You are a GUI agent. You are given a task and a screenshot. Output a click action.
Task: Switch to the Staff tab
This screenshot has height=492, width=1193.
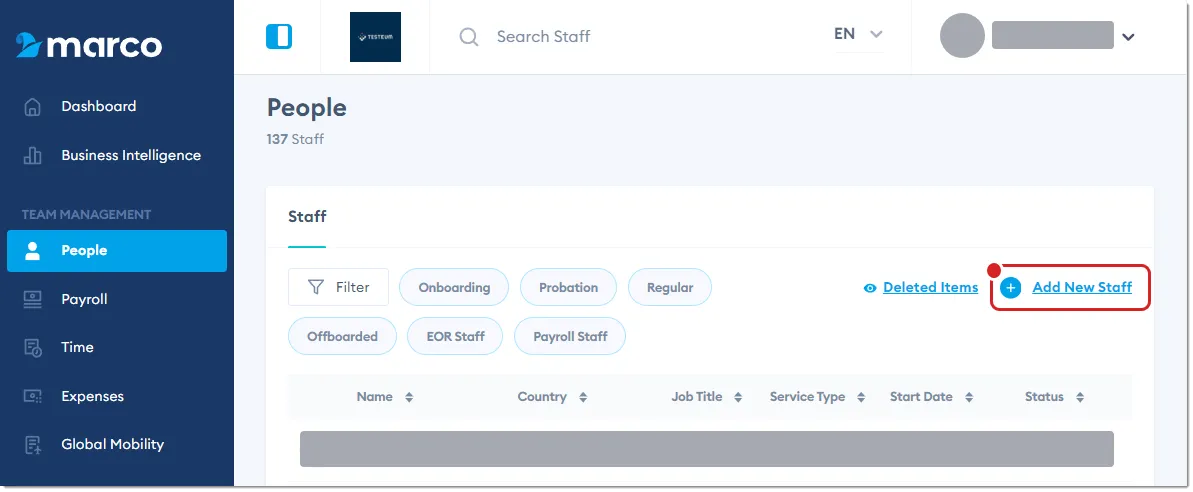pyautogui.click(x=307, y=217)
